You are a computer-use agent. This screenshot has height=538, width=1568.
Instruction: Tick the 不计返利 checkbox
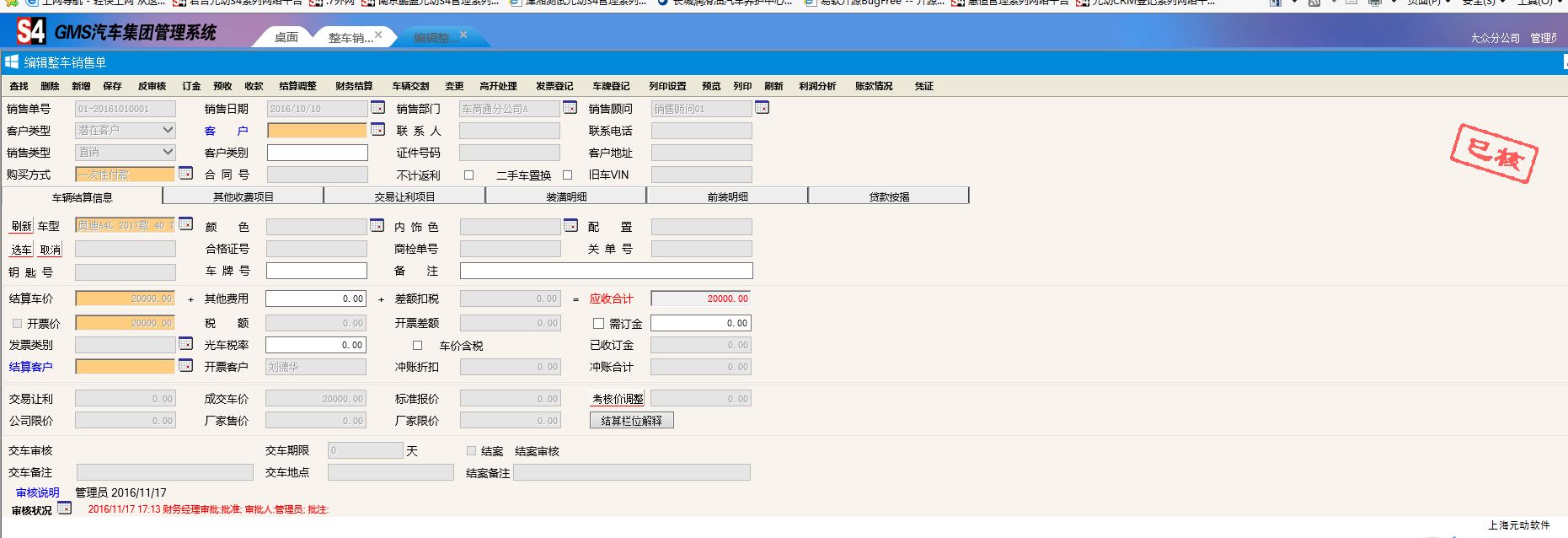click(x=469, y=175)
